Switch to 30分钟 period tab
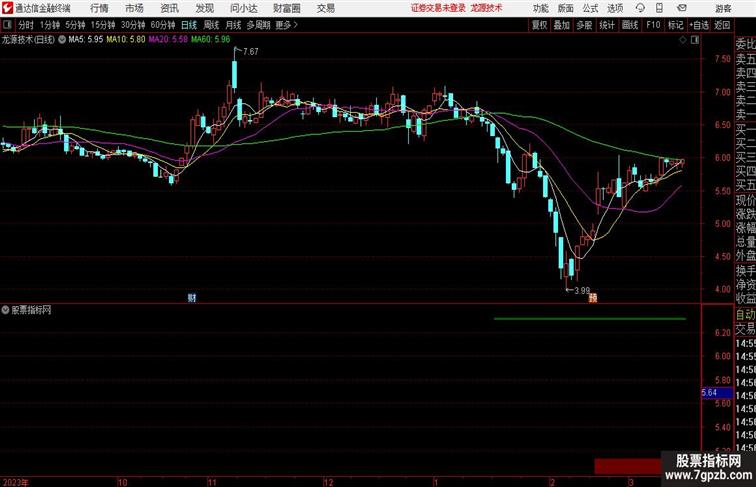Viewport: 756px width, 487px height. [133, 25]
